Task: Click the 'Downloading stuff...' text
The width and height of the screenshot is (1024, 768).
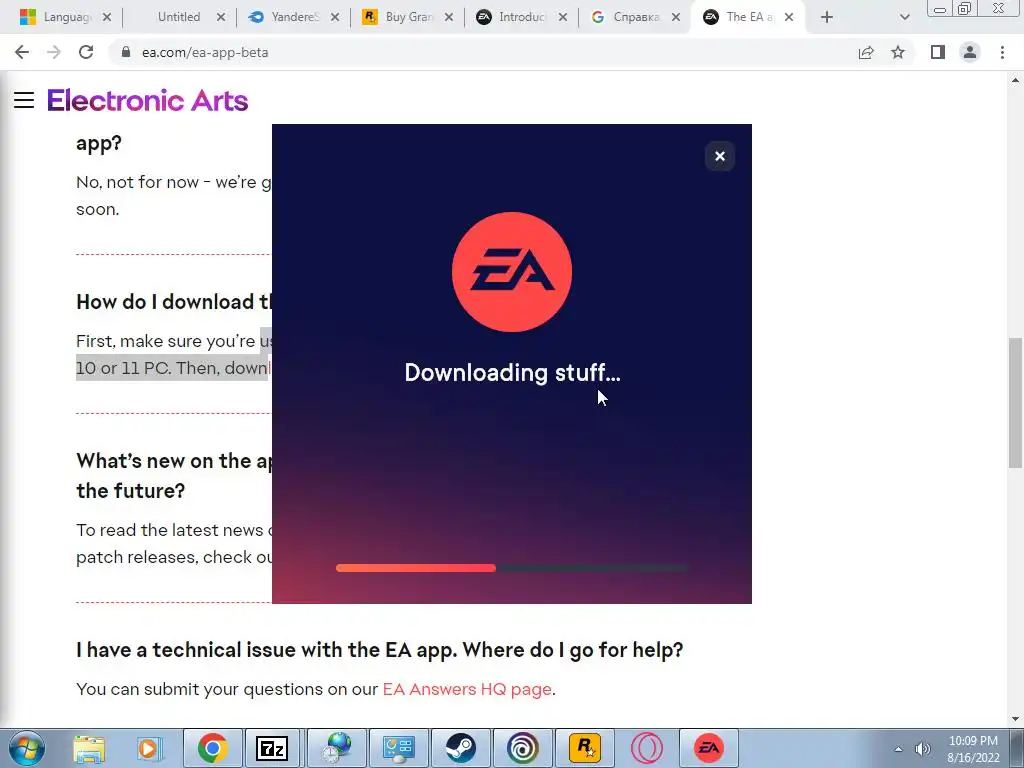Action: pos(512,373)
